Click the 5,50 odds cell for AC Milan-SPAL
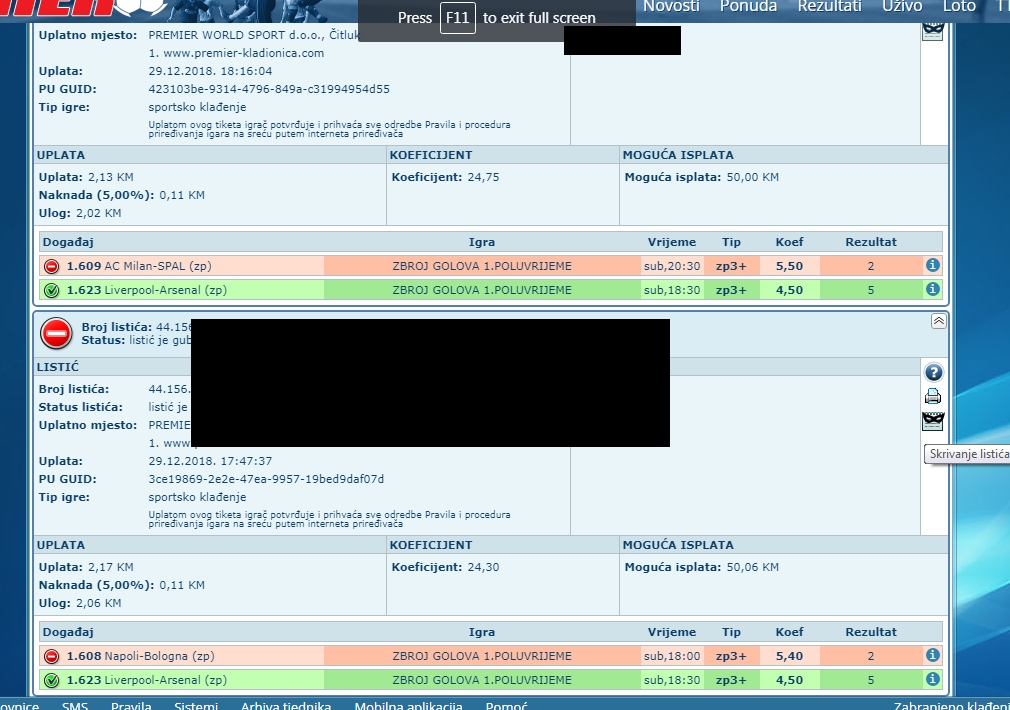The image size is (1010, 710). (789, 265)
